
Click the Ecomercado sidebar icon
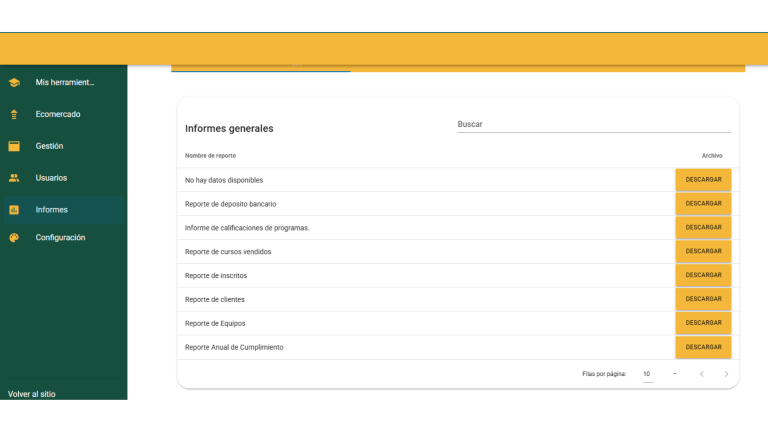tap(14, 114)
